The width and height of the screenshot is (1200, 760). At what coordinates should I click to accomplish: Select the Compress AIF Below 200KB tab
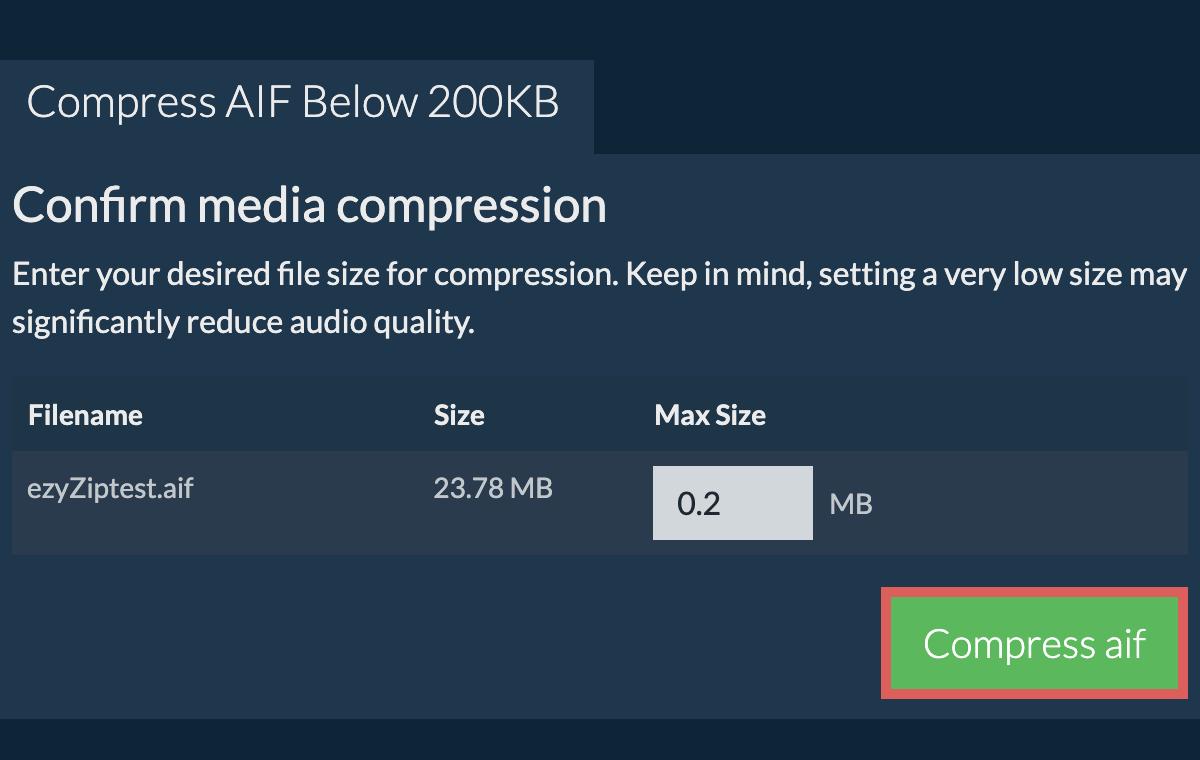click(x=293, y=103)
